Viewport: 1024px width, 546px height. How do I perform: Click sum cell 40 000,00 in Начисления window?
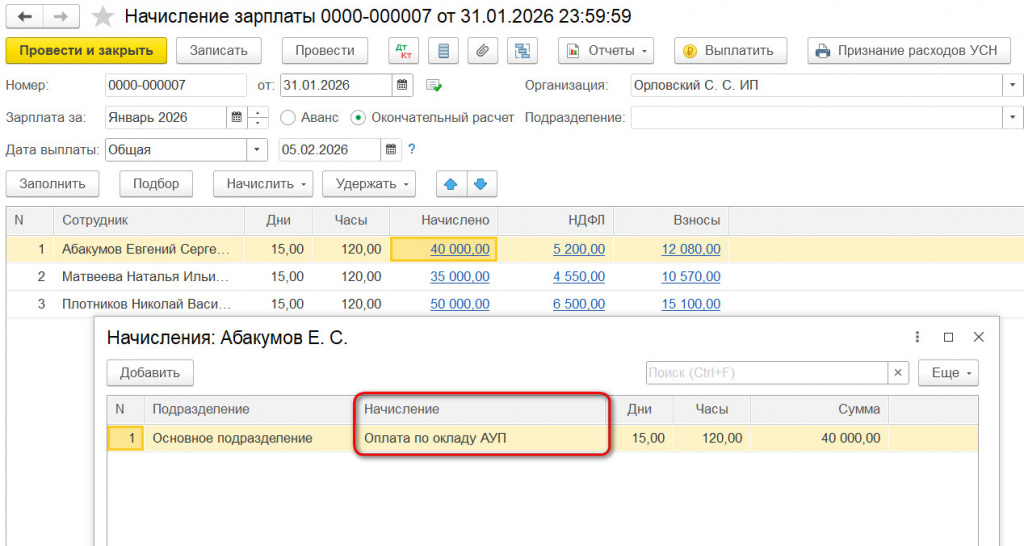(820, 438)
